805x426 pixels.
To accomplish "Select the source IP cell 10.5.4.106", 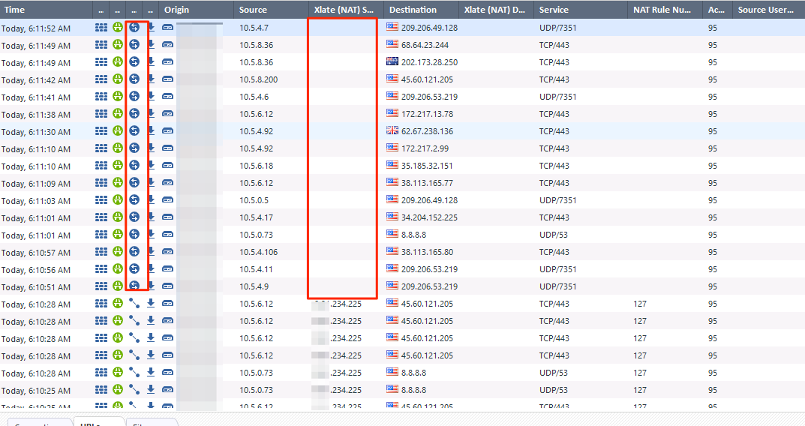I will (x=259, y=252).
